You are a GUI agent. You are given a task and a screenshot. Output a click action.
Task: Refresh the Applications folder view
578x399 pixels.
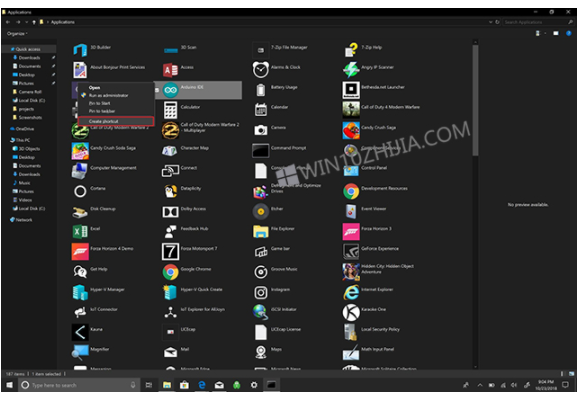[x=497, y=22]
